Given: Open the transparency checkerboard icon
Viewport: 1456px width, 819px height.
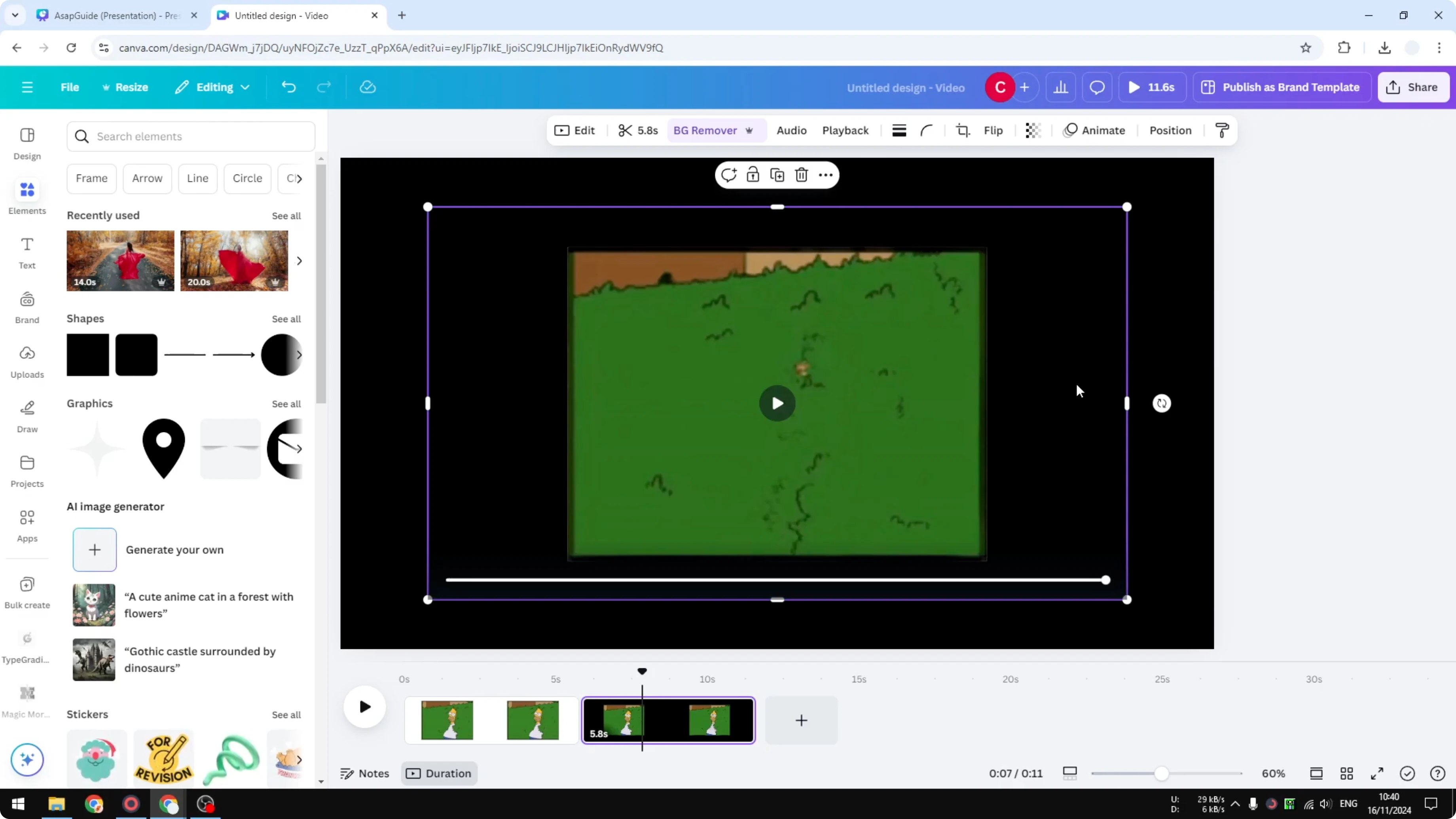Looking at the screenshot, I should click(1033, 131).
